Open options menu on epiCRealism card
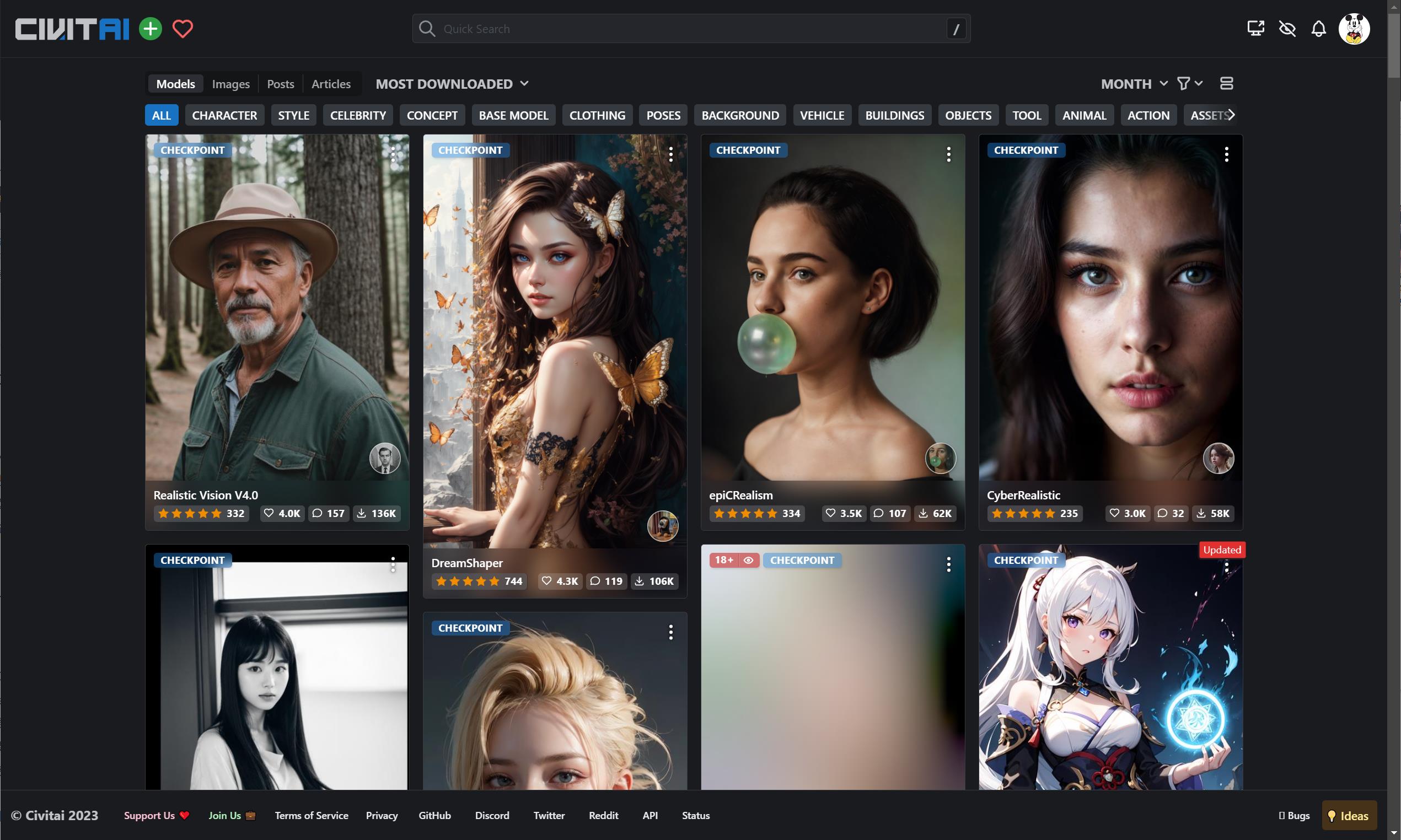This screenshot has height=840, width=1401. (x=949, y=154)
